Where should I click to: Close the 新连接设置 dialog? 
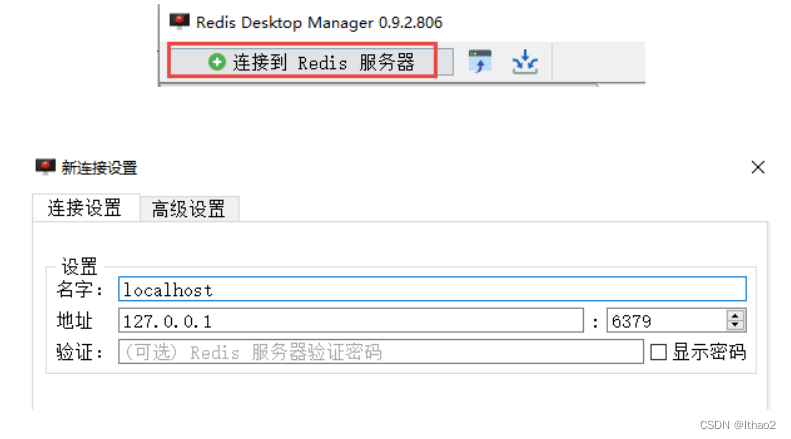758,167
